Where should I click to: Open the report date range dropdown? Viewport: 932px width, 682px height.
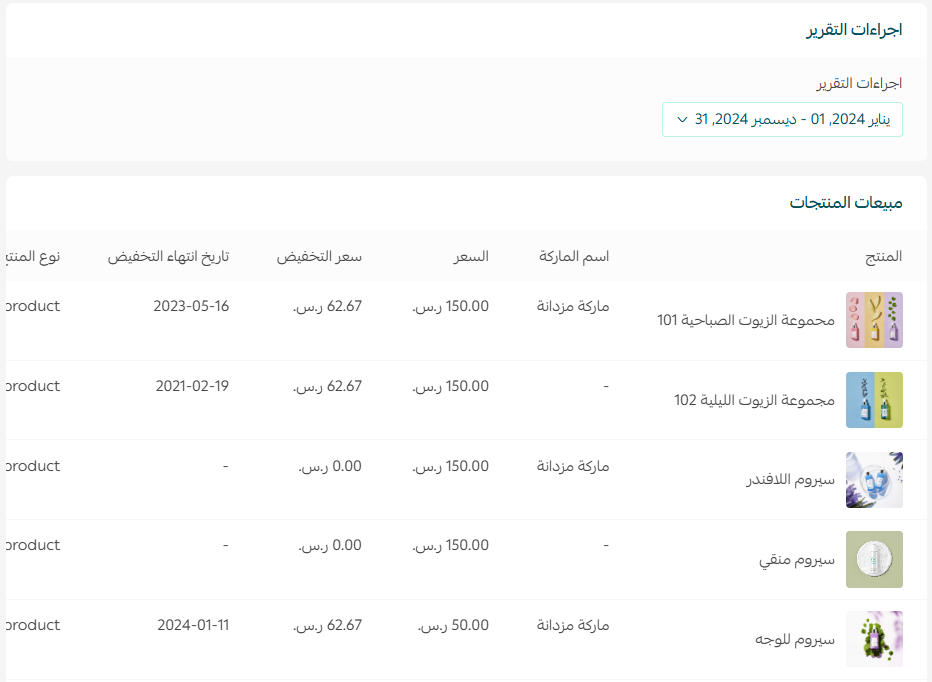782,119
